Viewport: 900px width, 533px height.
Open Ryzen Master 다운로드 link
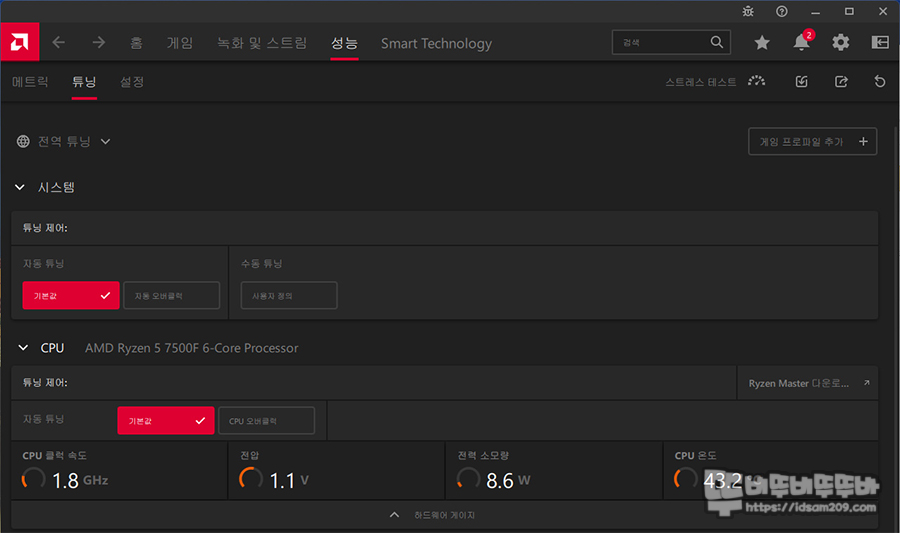tap(808, 383)
